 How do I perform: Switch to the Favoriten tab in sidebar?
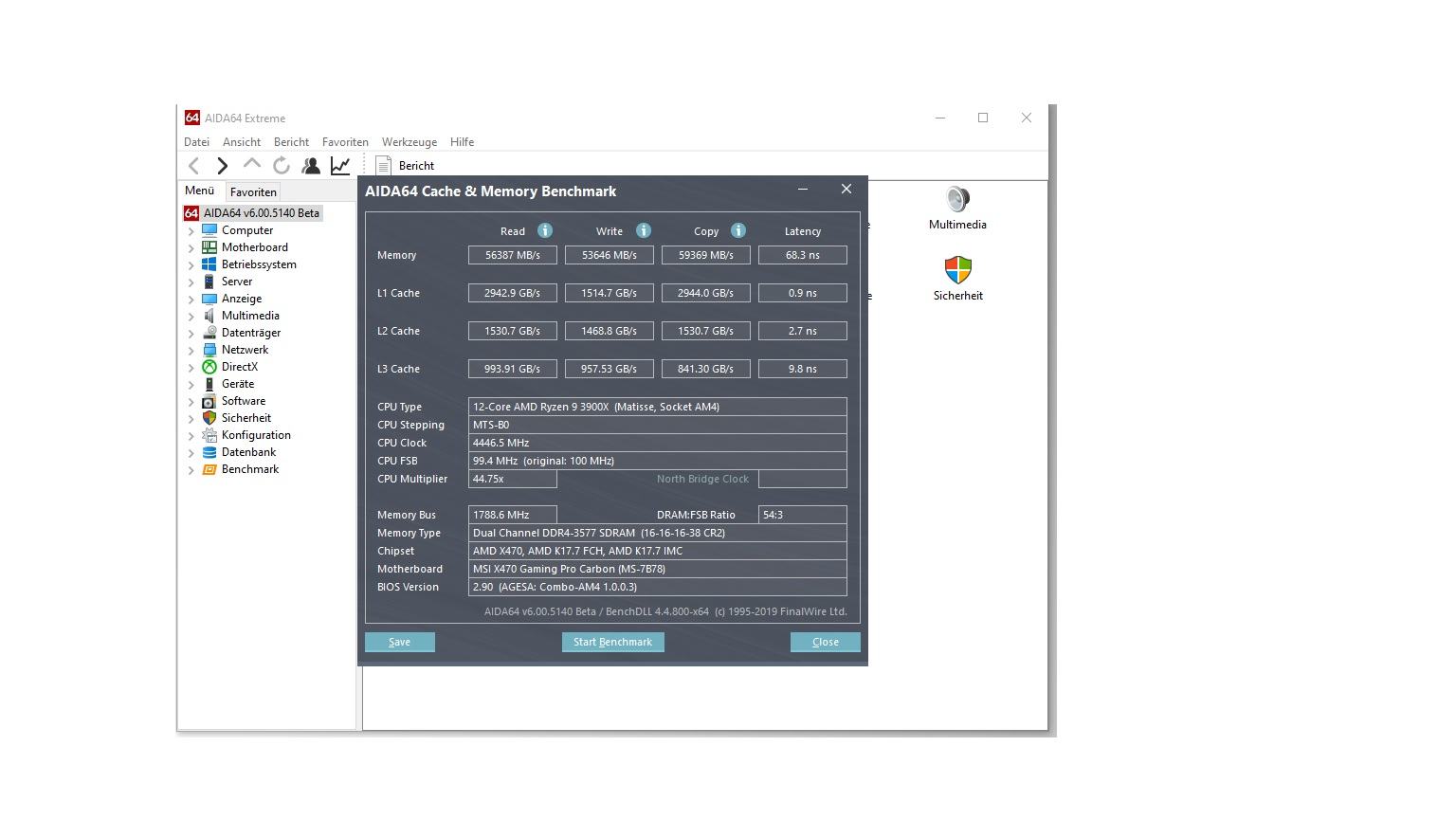pos(253,191)
